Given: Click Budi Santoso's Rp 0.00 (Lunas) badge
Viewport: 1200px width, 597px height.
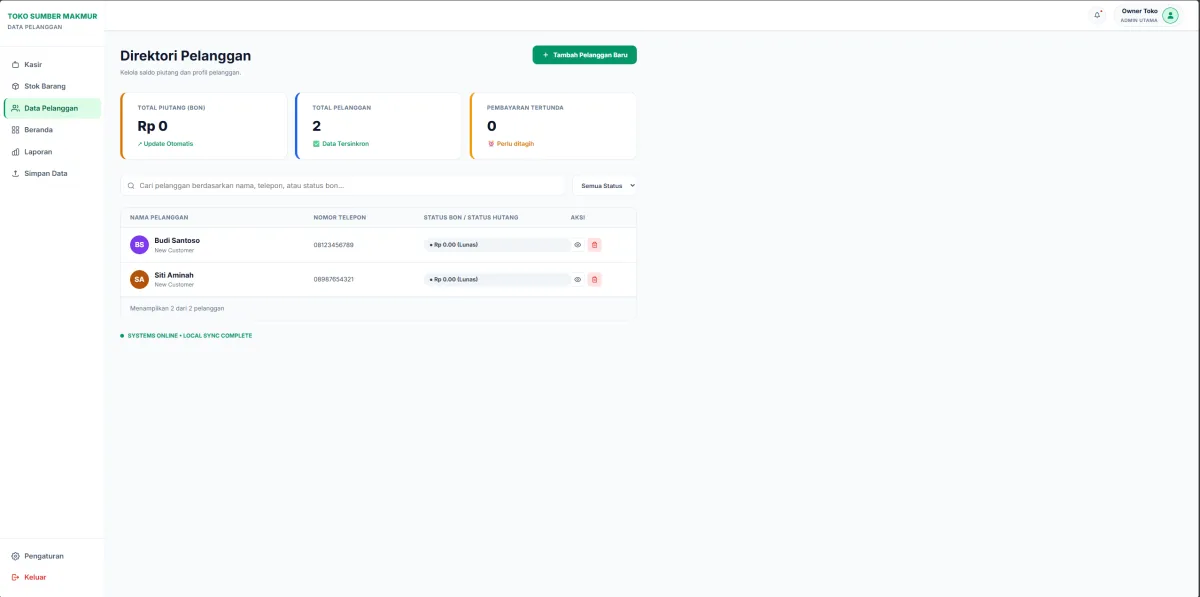Looking at the screenshot, I should (497, 245).
